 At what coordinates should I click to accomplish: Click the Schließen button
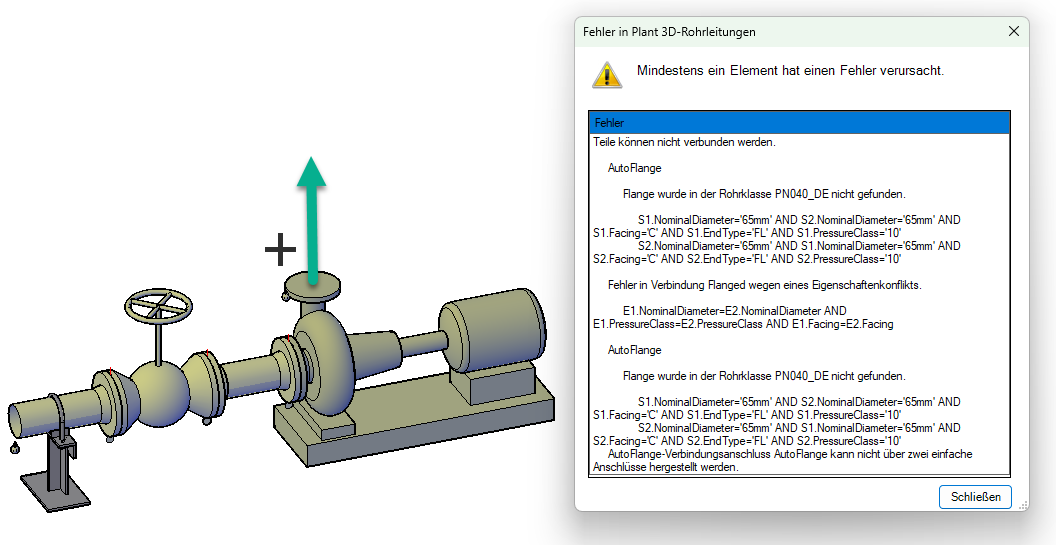(975, 497)
